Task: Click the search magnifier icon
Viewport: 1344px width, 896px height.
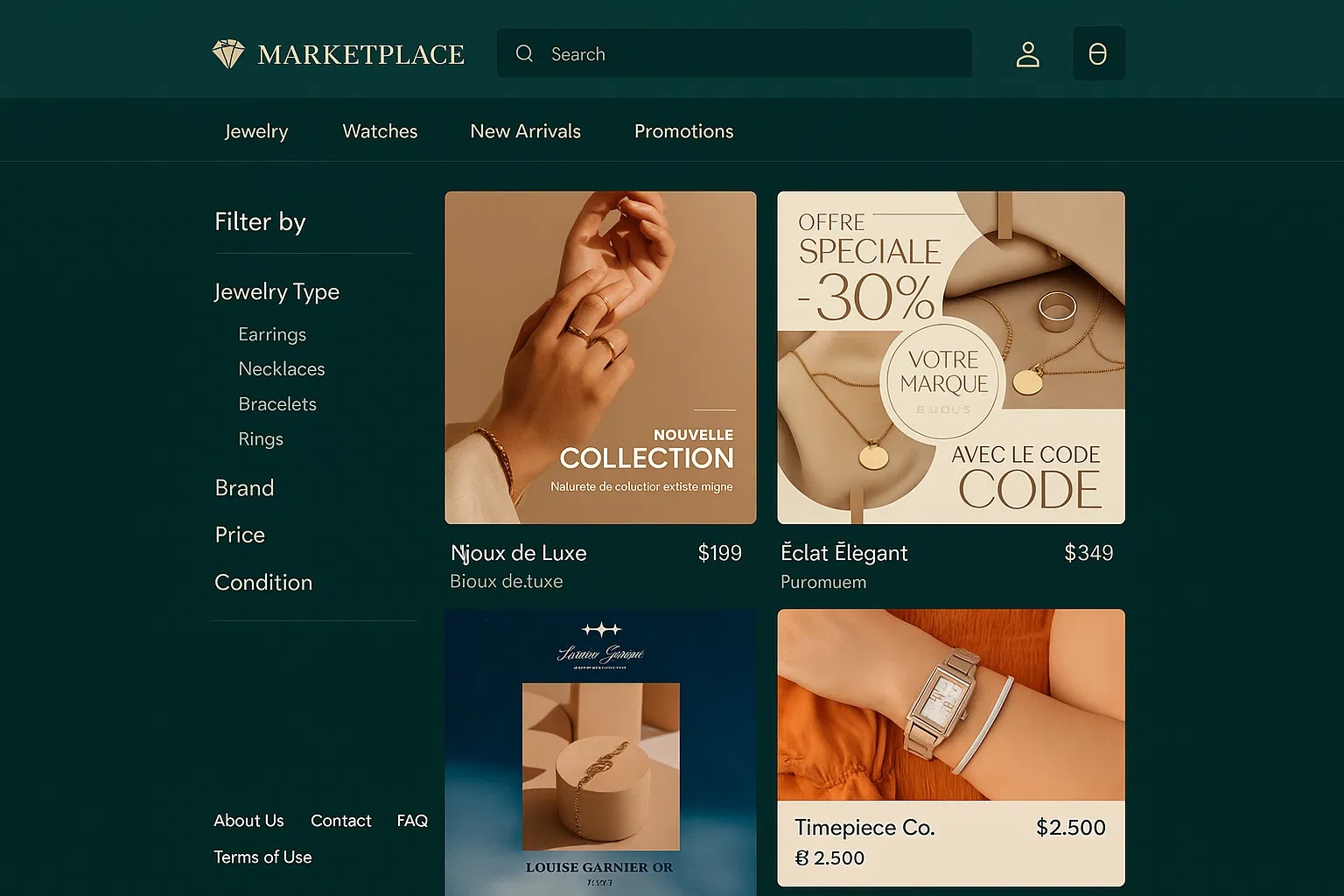Action: [525, 53]
